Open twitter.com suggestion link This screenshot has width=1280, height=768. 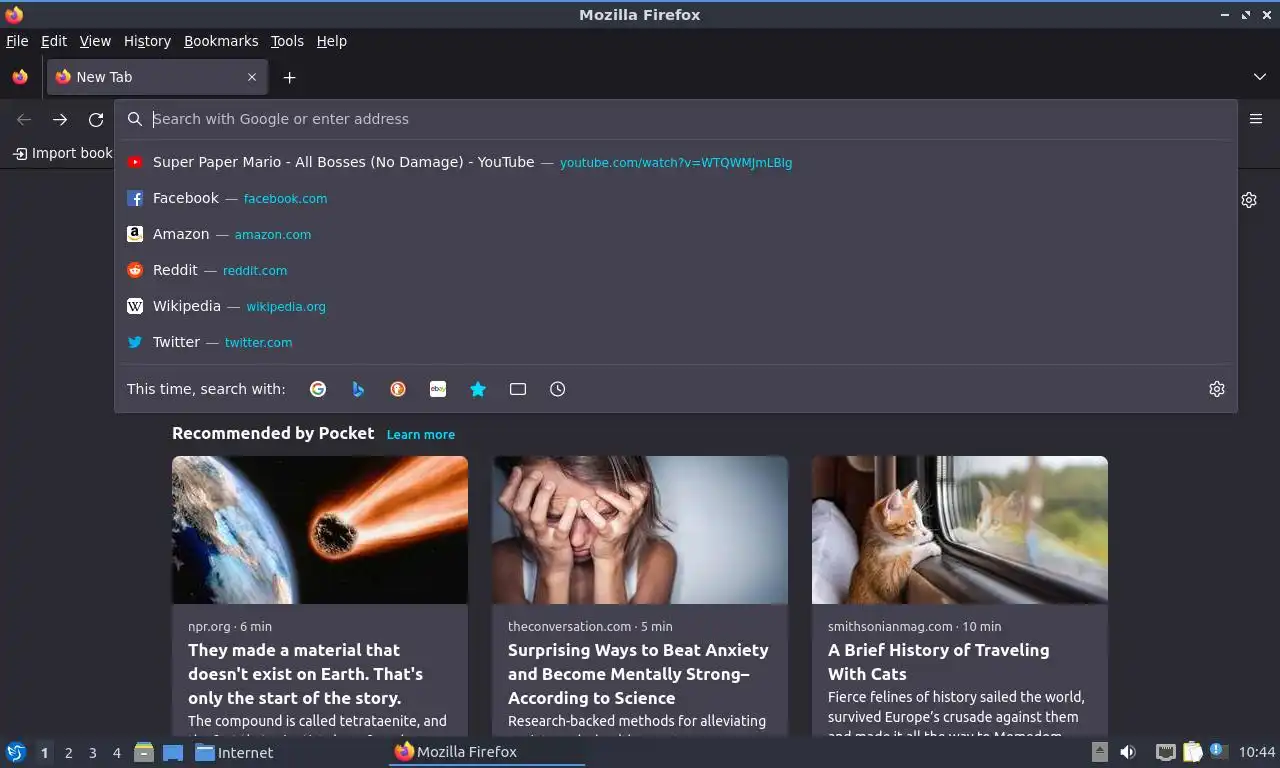pyautogui.click(x=258, y=343)
